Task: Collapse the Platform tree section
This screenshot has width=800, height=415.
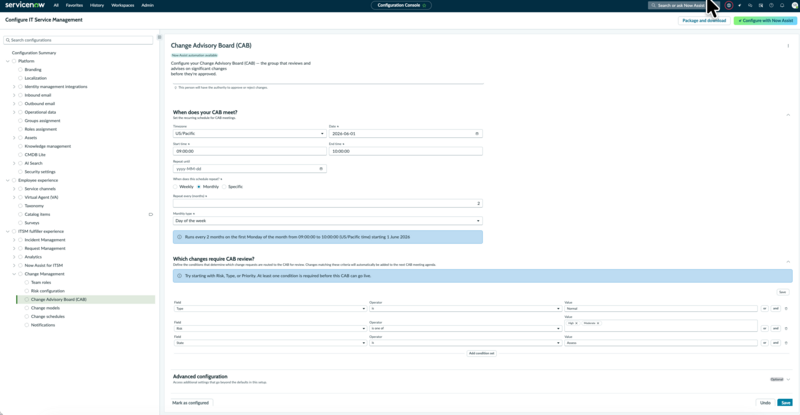Action: coord(8,61)
